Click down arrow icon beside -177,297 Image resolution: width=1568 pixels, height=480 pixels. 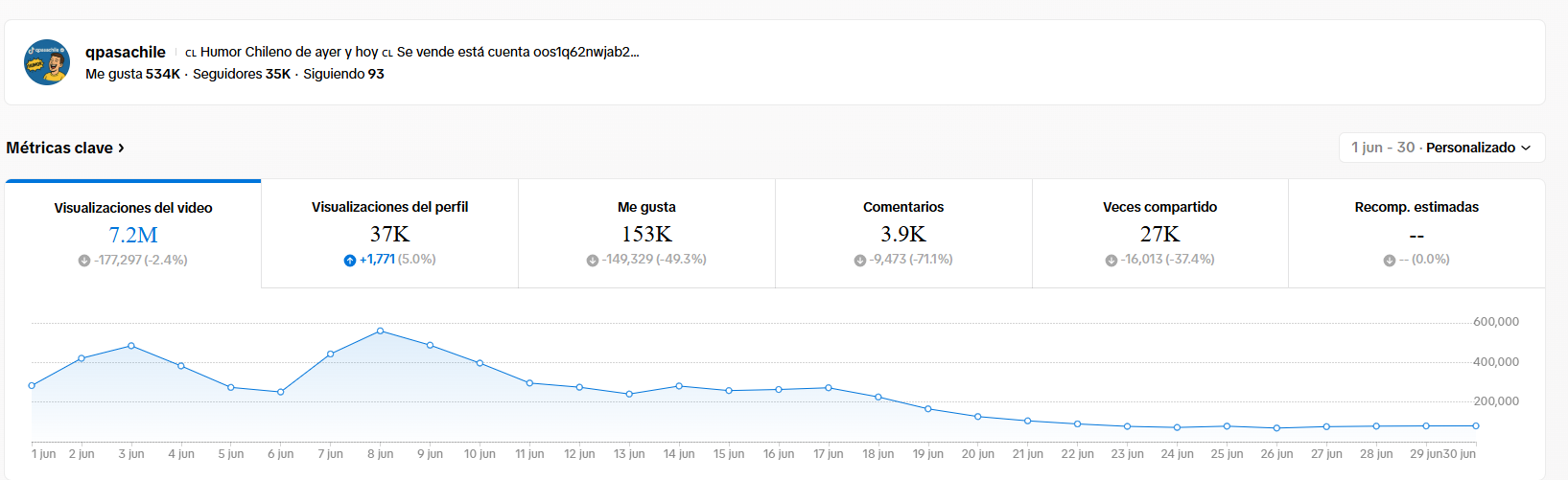[84, 261]
